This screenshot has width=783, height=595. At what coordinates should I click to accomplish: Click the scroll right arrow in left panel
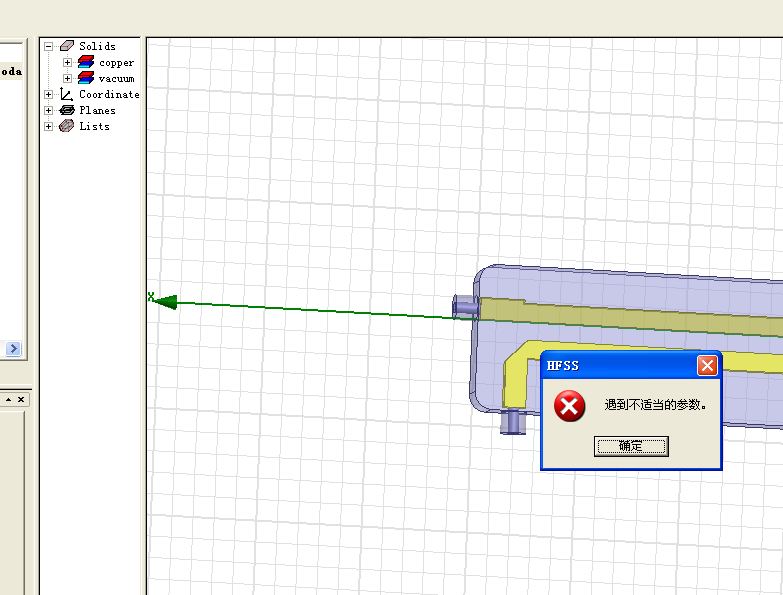pyautogui.click(x=13, y=348)
